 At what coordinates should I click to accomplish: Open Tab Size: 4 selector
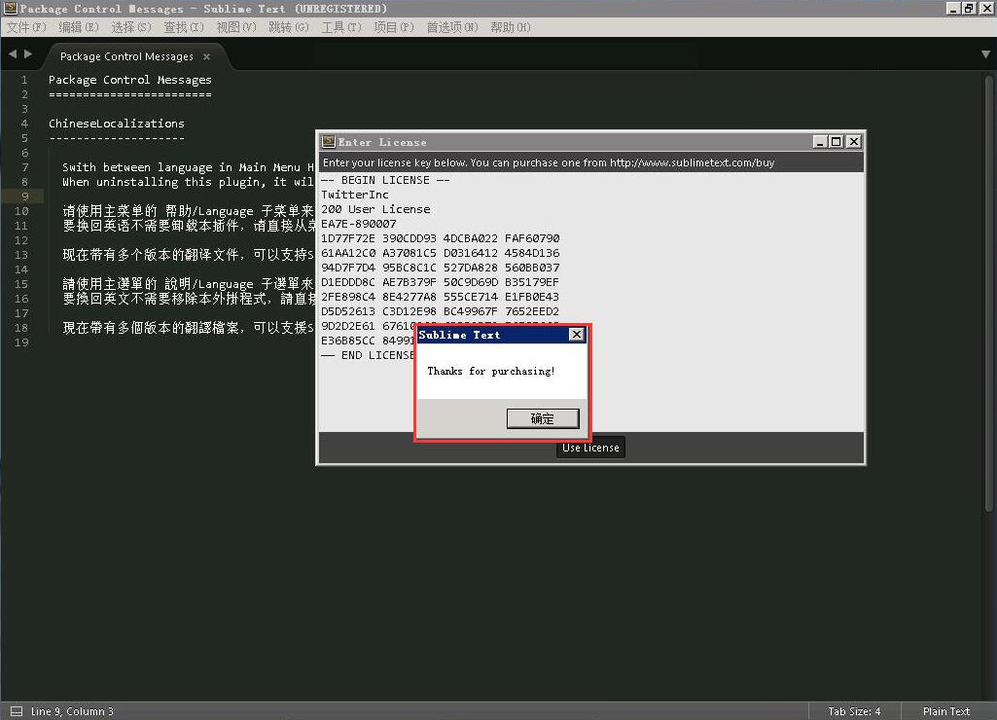pyautogui.click(x=854, y=711)
